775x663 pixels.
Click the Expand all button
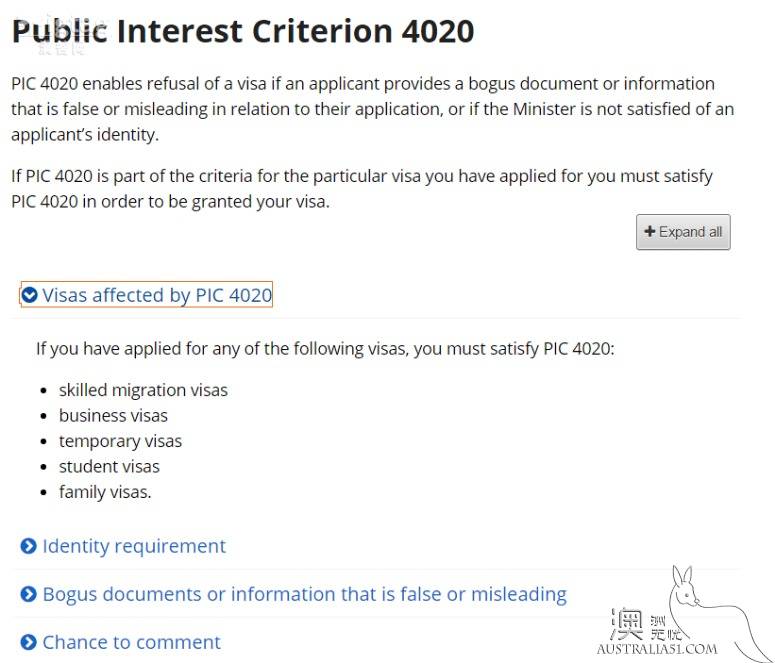click(683, 232)
